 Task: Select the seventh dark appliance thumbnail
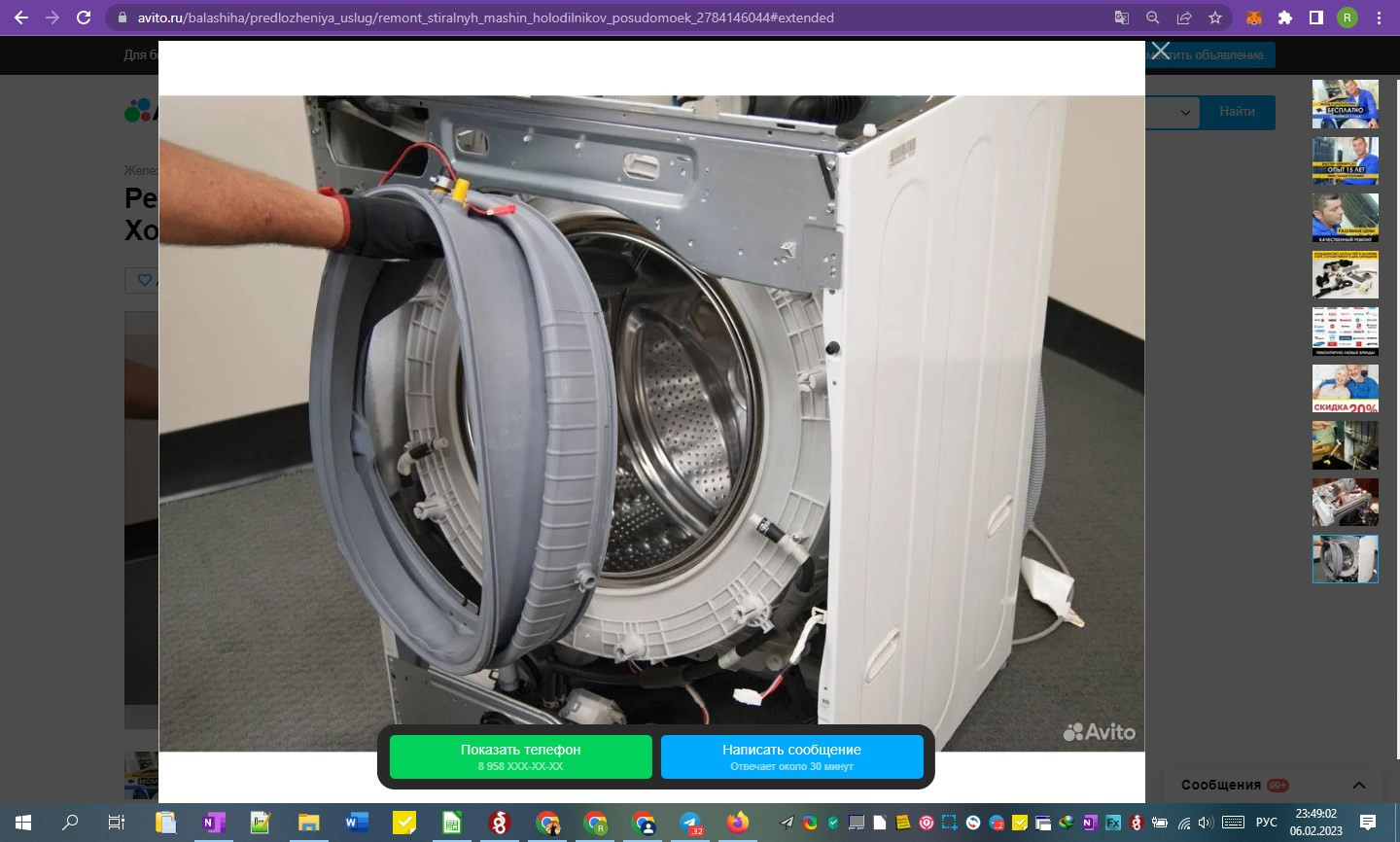coord(1346,445)
